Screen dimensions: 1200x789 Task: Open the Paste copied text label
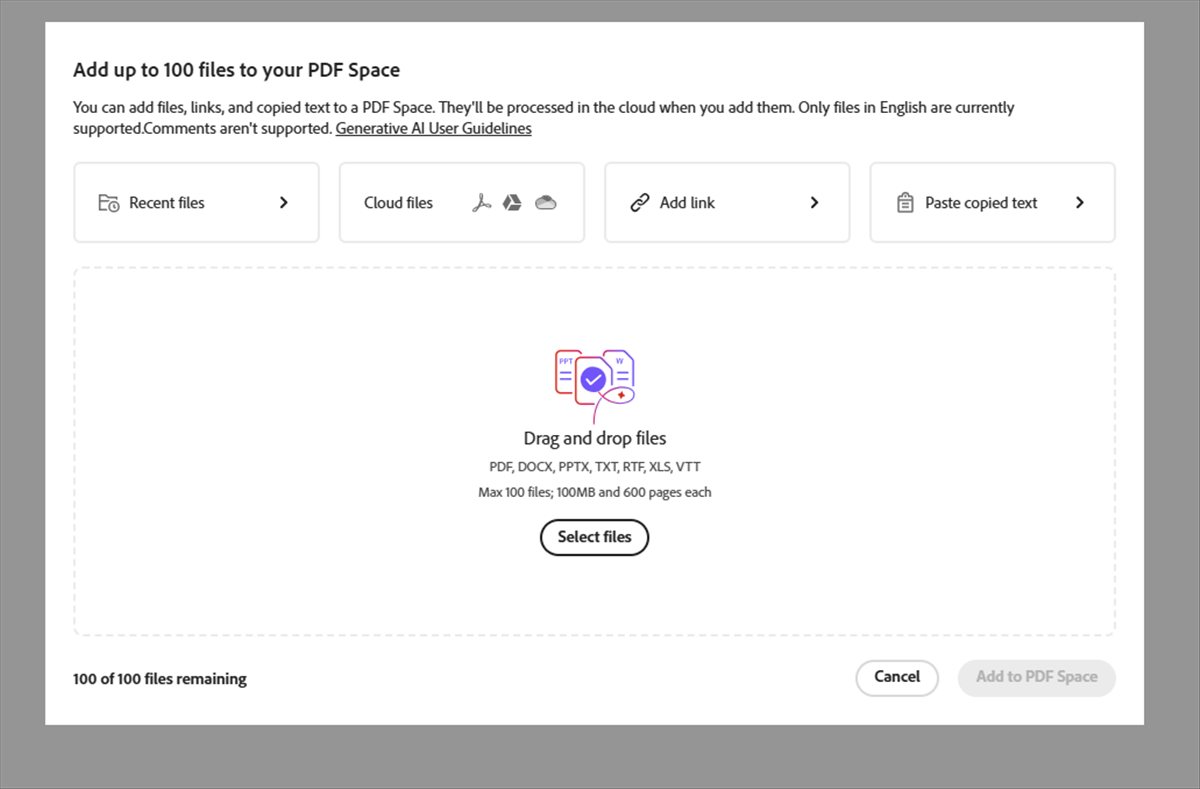coord(981,203)
